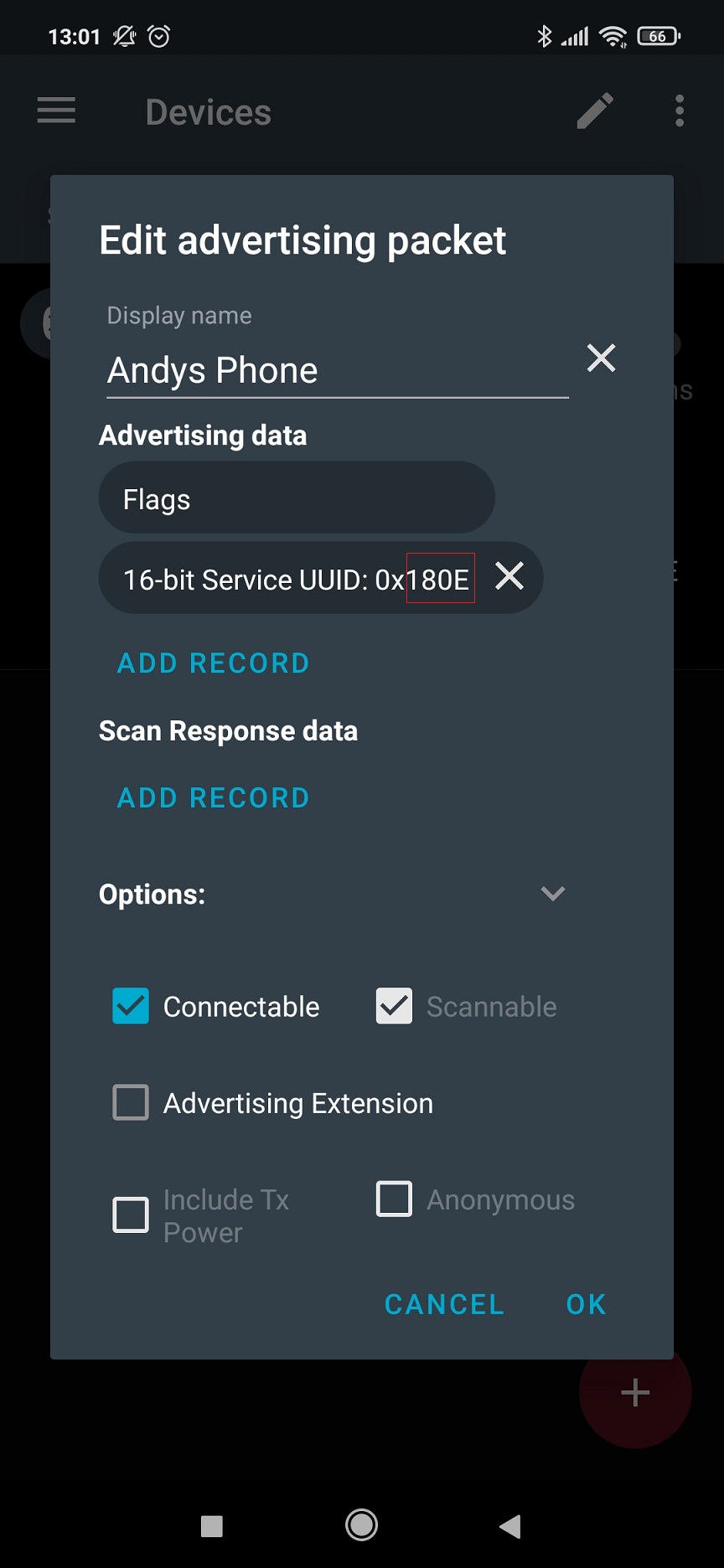
Task: Open the hamburger navigation menu
Action: [x=56, y=111]
